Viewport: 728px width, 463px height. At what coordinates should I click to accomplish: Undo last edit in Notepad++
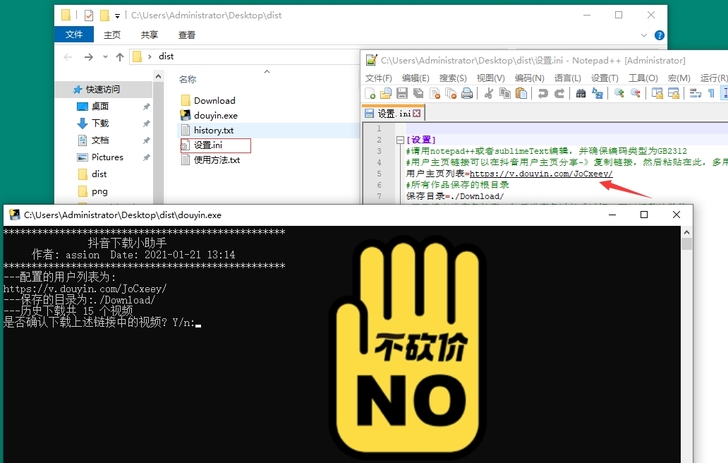click(x=542, y=93)
